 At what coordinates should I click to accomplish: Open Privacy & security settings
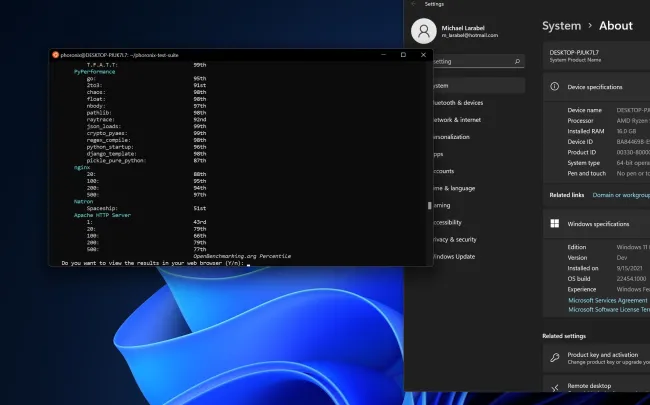tap(455, 239)
